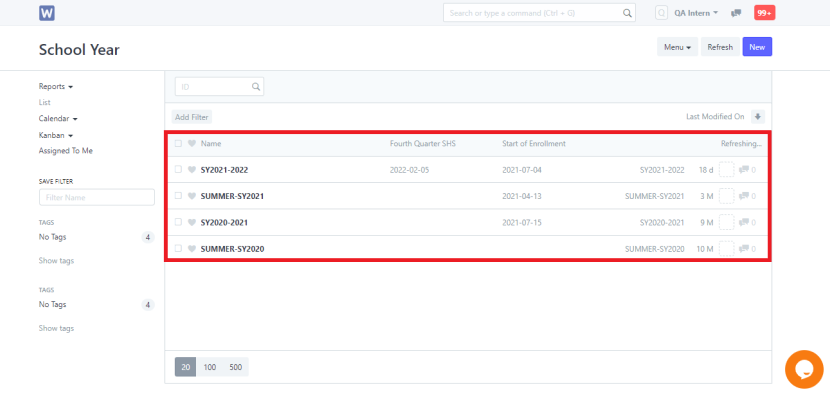Click the 2021-07-04 enrollment date

pyautogui.click(x=521, y=170)
